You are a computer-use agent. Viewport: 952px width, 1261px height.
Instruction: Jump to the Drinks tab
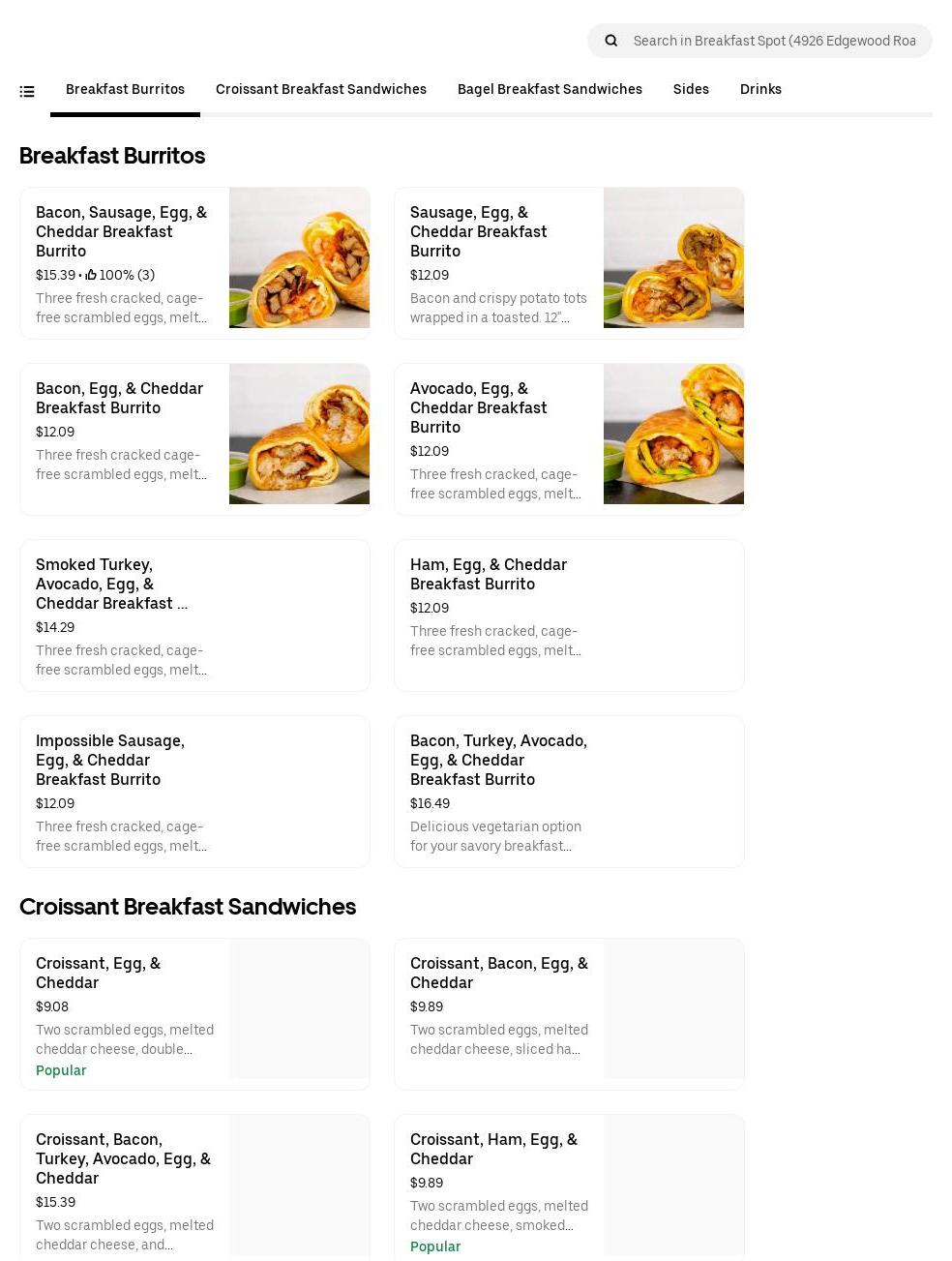(x=760, y=89)
